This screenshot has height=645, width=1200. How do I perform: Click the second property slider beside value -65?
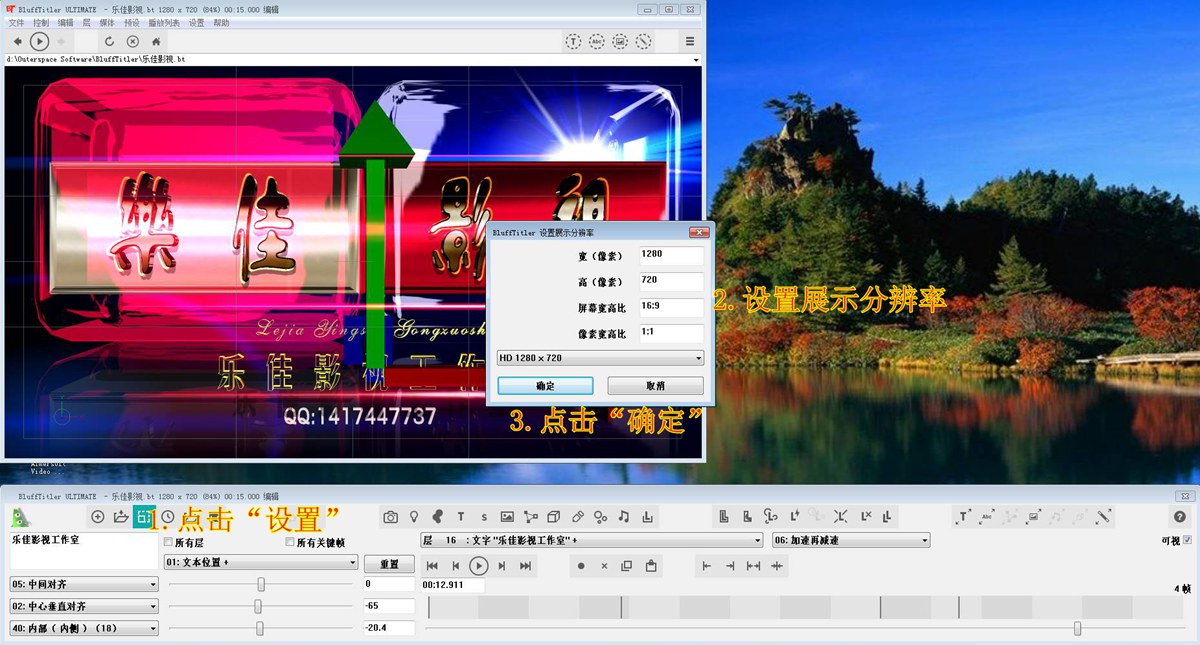click(262, 606)
